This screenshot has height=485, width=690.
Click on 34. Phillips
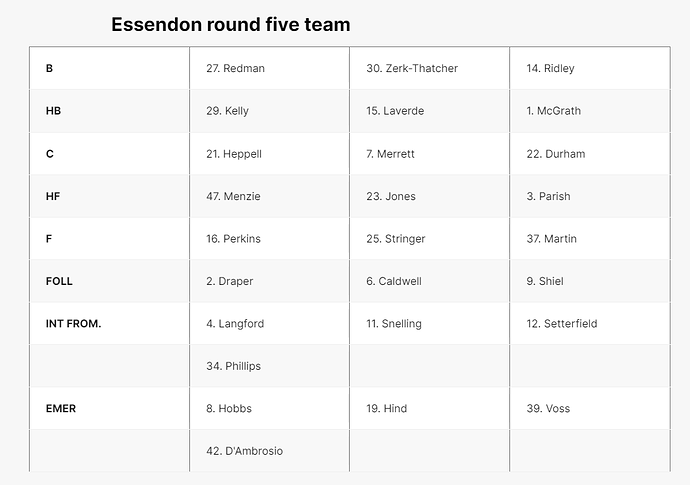pos(234,366)
